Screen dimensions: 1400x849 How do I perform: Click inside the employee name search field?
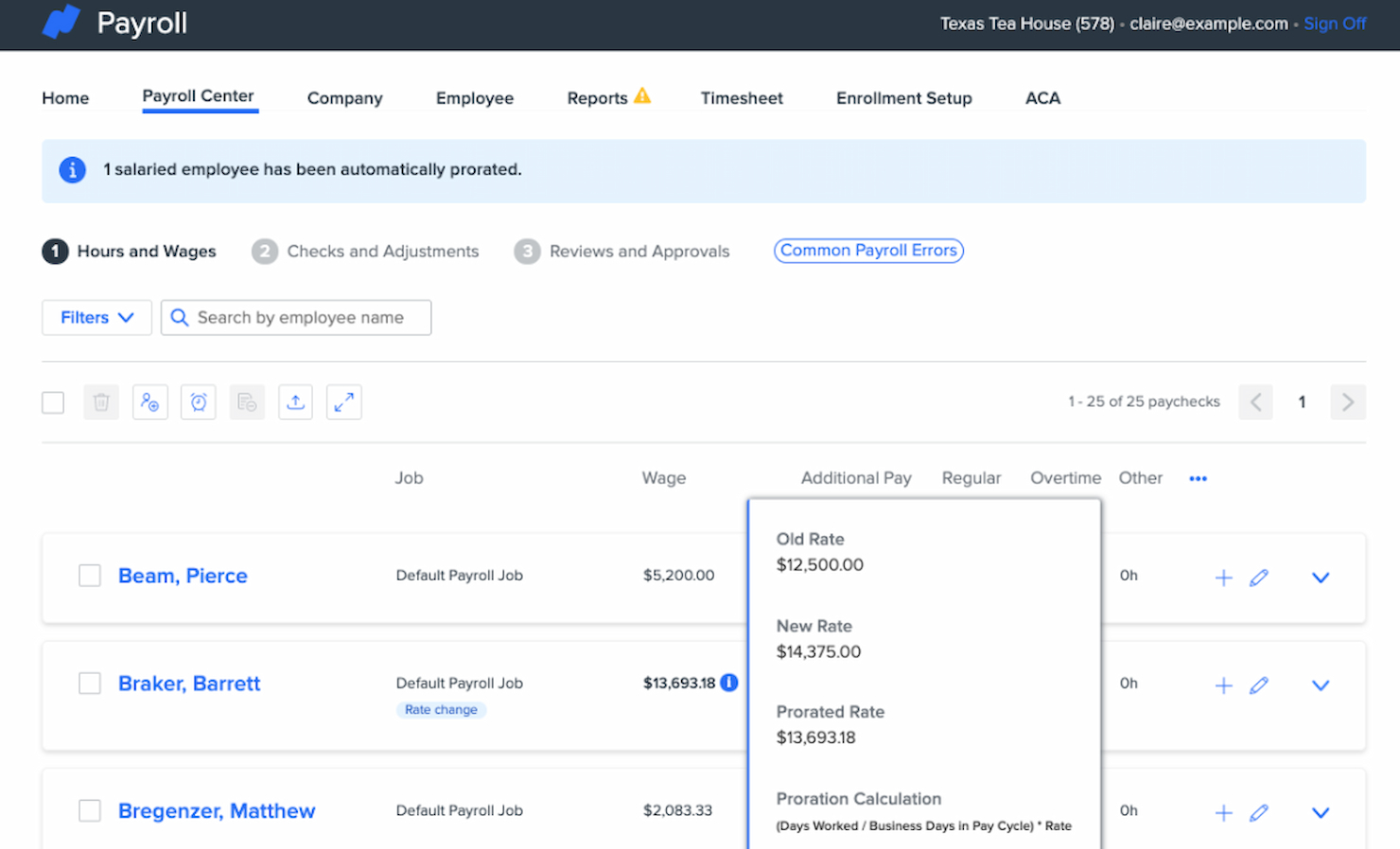point(295,317)
